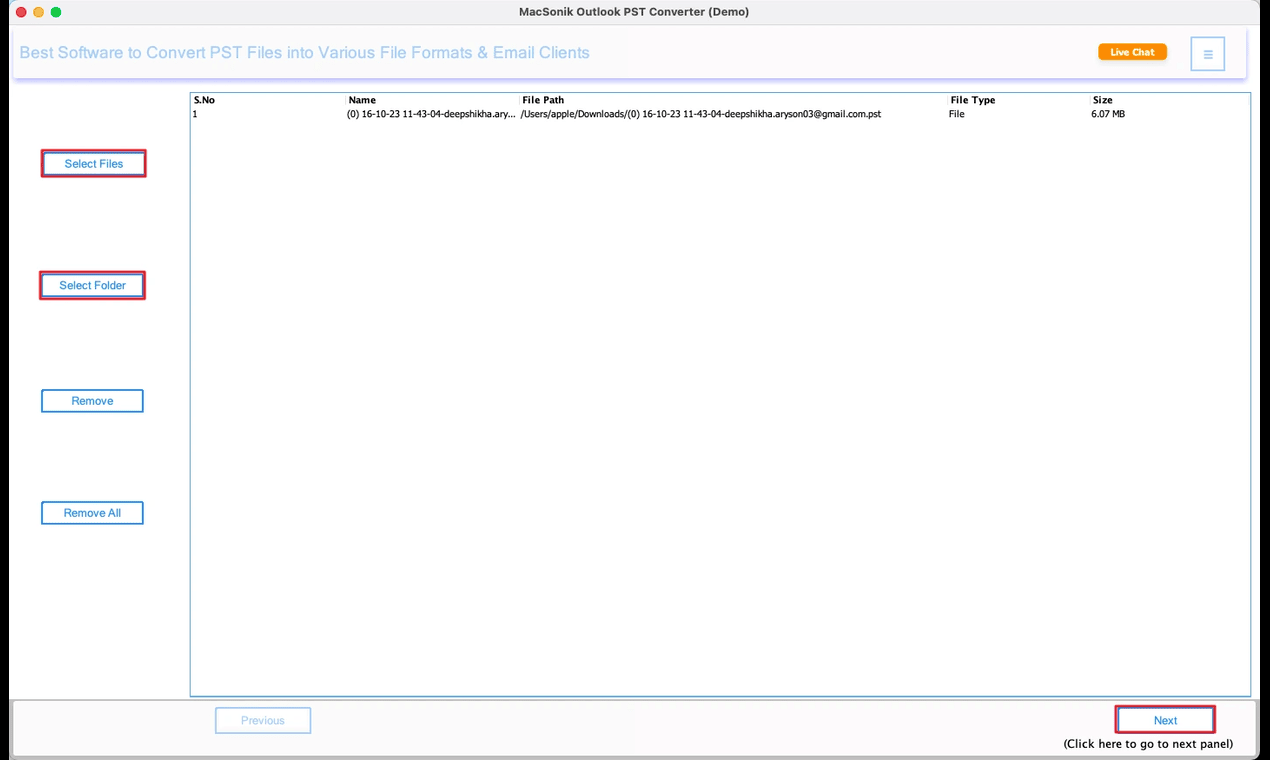Screen dimensions: 1270x760
Task: Click the MacSonik header tagline banner
Action: (x=304, y=52)
